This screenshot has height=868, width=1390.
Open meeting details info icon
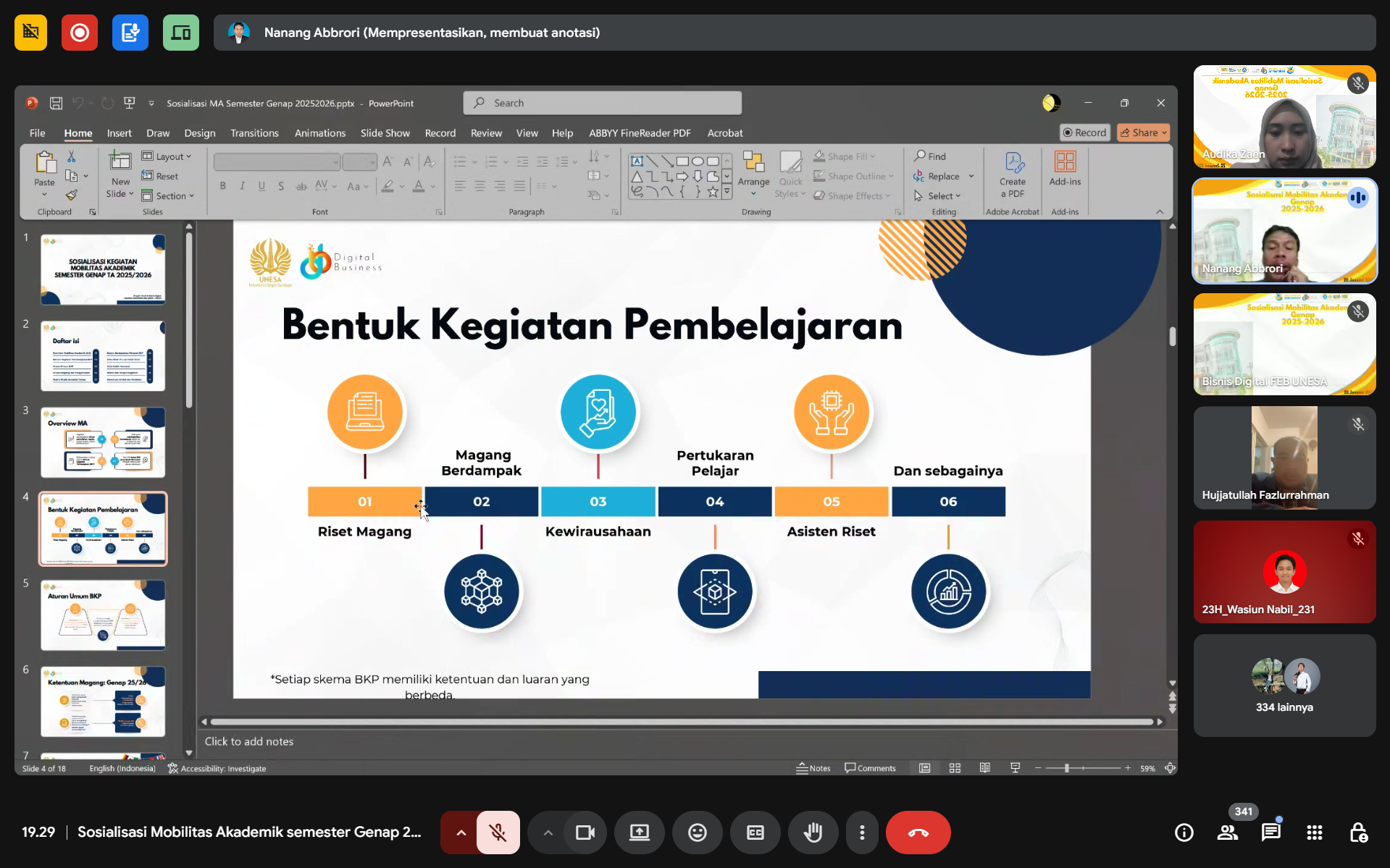click(x=1184, y=833)
